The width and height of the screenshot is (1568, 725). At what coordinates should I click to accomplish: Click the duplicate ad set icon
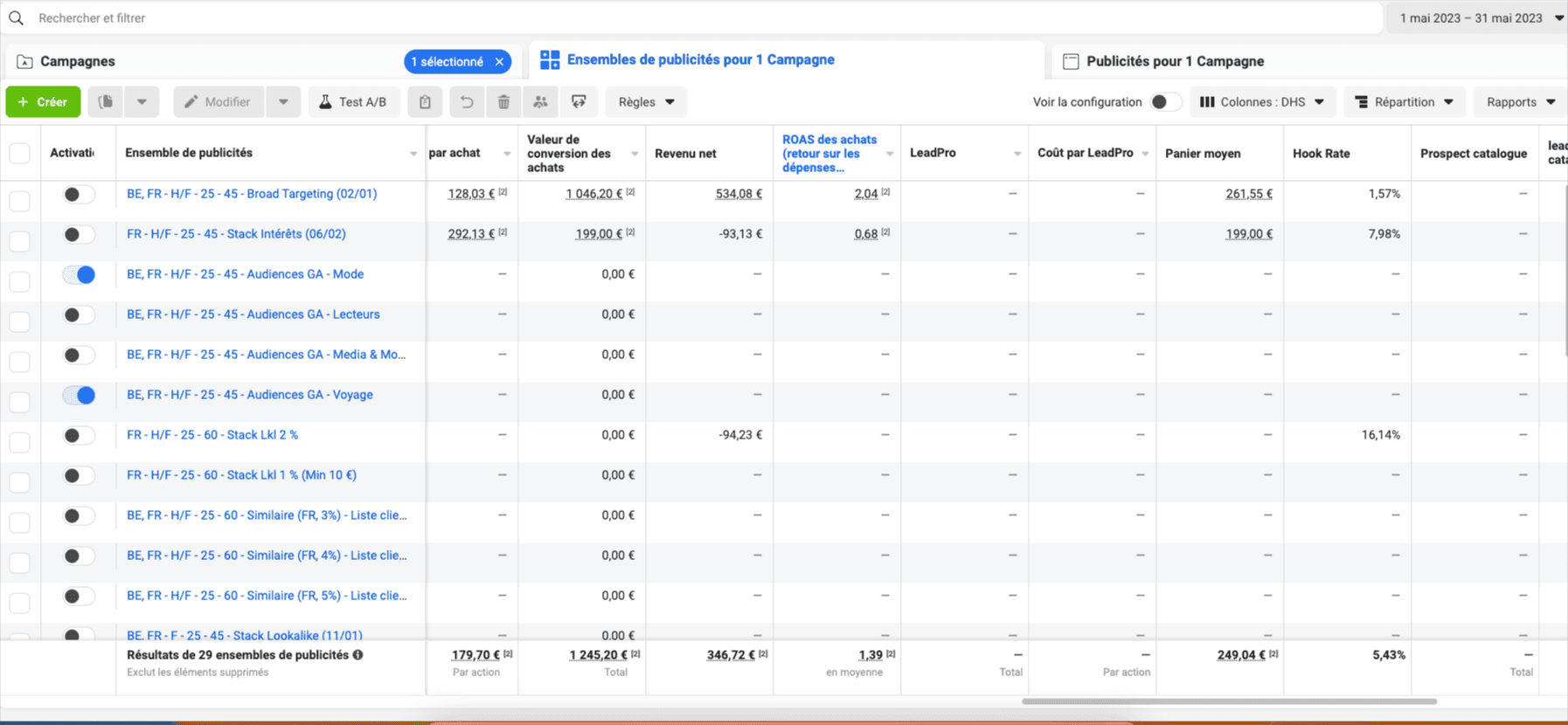coord(106,101)
